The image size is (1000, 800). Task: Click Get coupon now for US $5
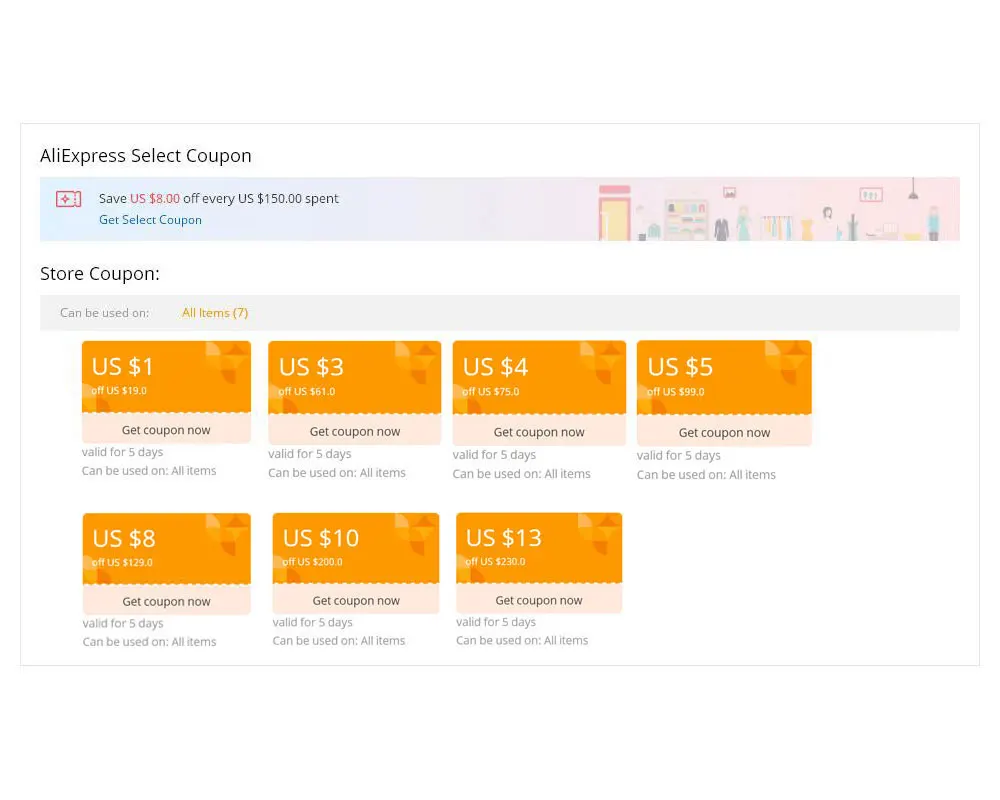[x=724, y=433]
